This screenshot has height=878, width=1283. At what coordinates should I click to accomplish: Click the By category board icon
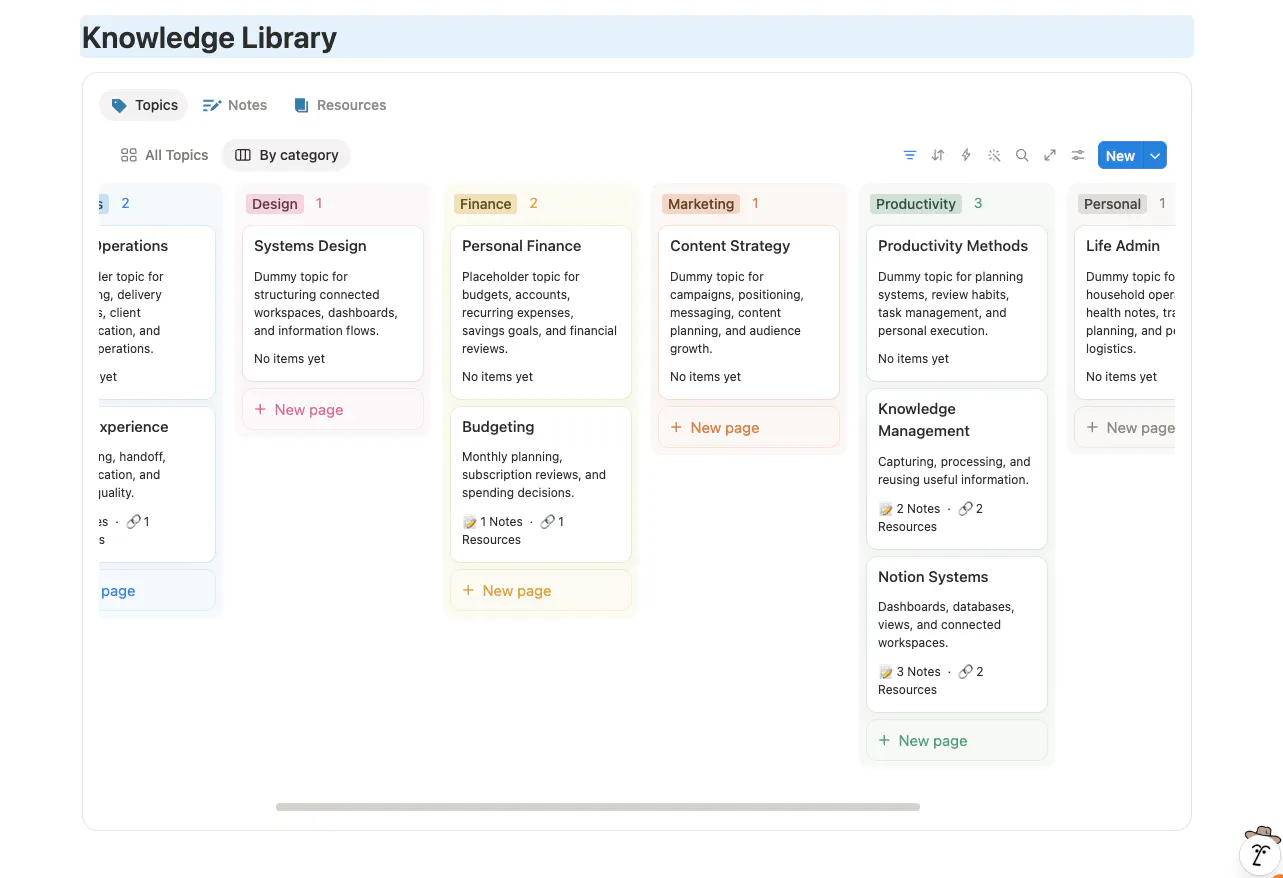click(242, 155)
